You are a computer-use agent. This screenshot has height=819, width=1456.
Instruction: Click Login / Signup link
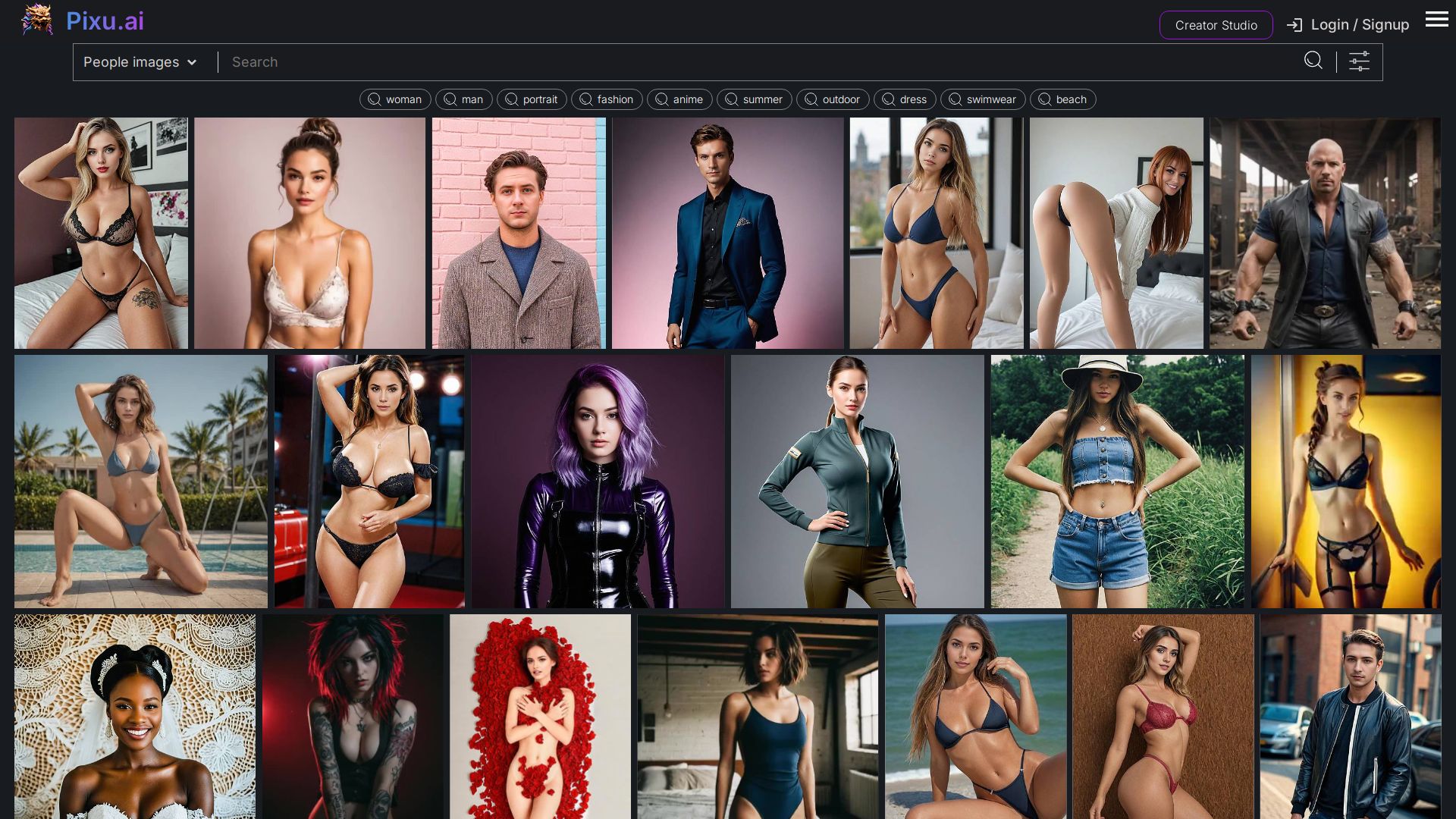click(x=1359, y=25)
